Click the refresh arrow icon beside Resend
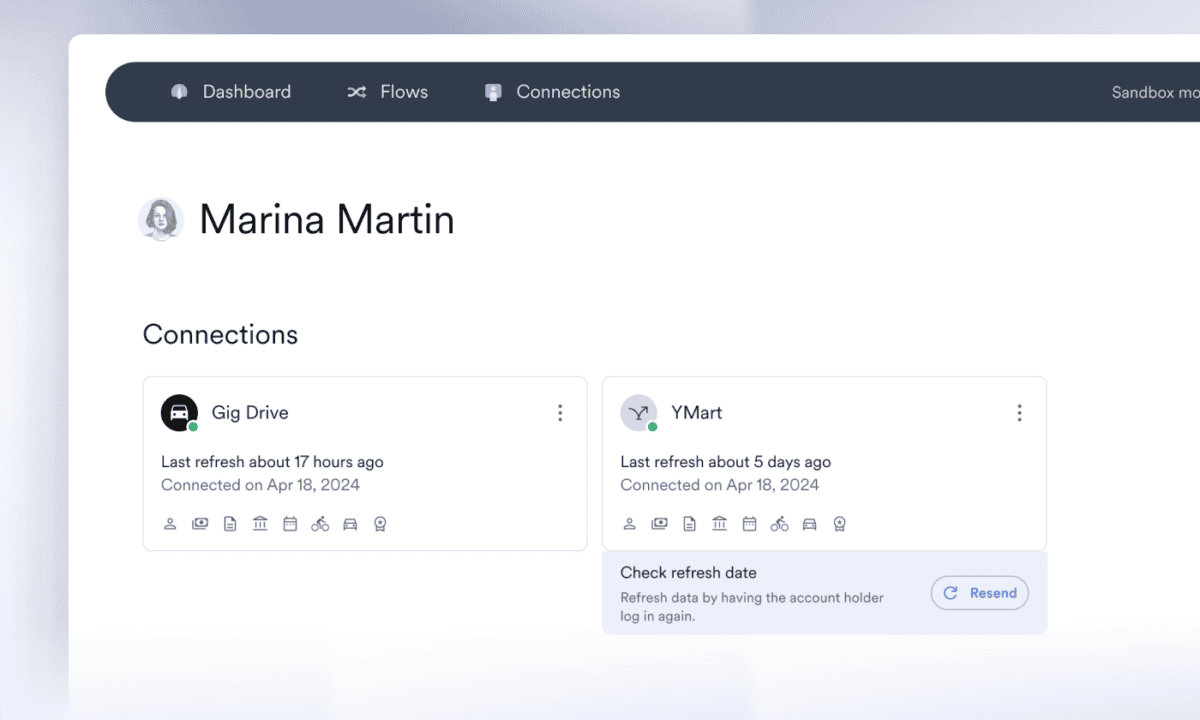This screenshot has height=720, width=1200. 950,593
